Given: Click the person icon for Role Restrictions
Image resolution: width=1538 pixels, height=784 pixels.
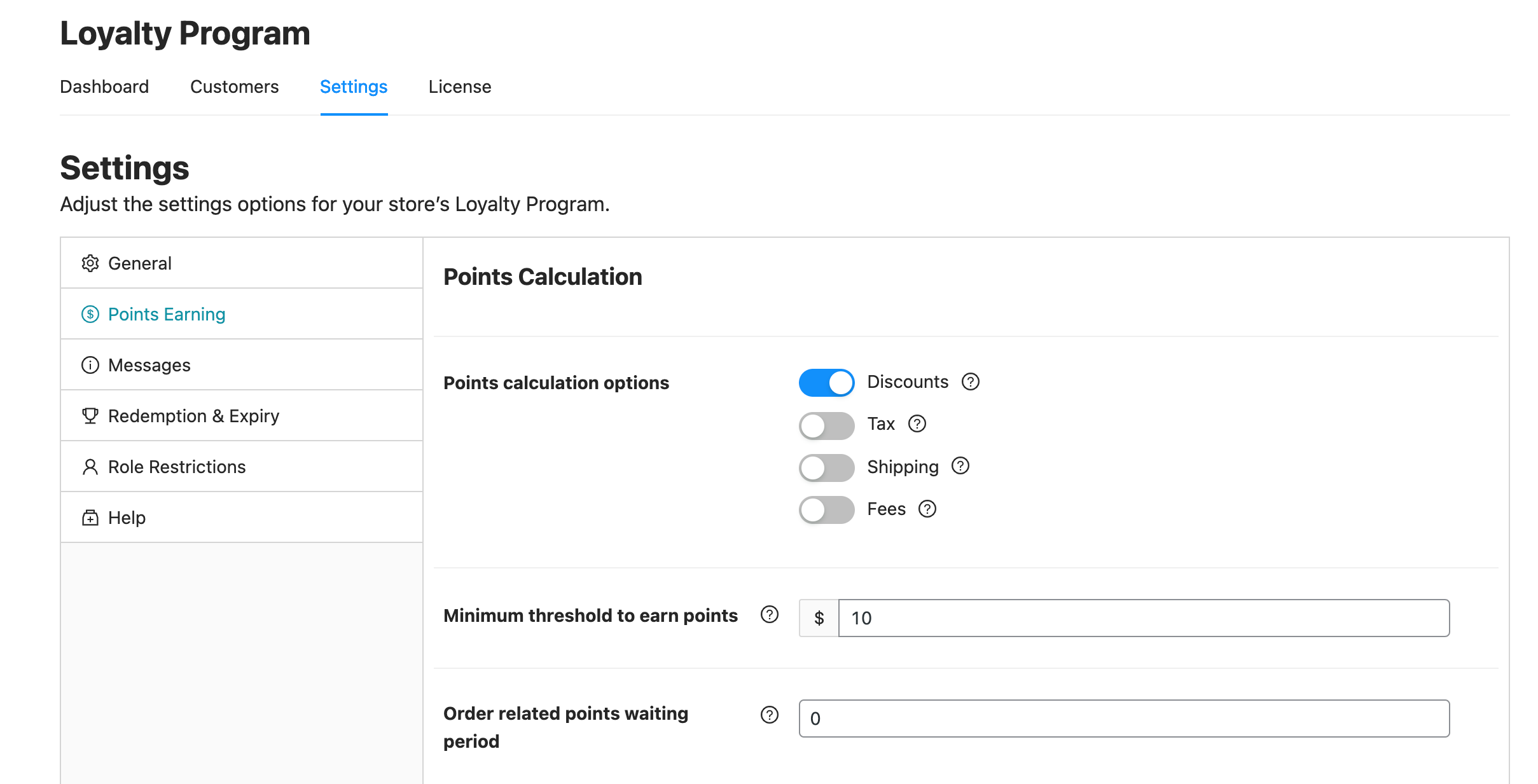Looking at the screenshot, I should click(90, 467).
